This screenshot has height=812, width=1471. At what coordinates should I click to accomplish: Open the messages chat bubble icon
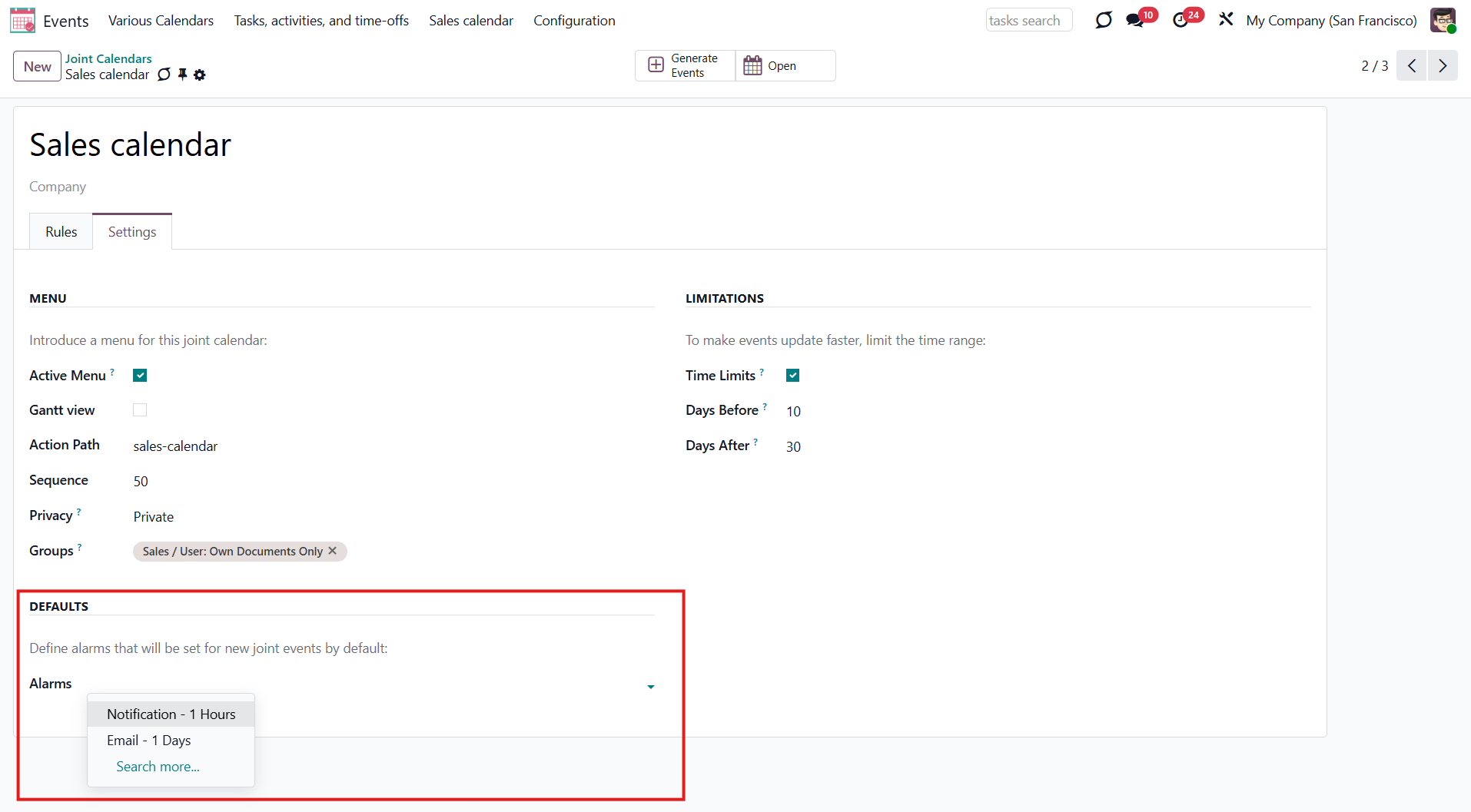(x=1134, y=21)
